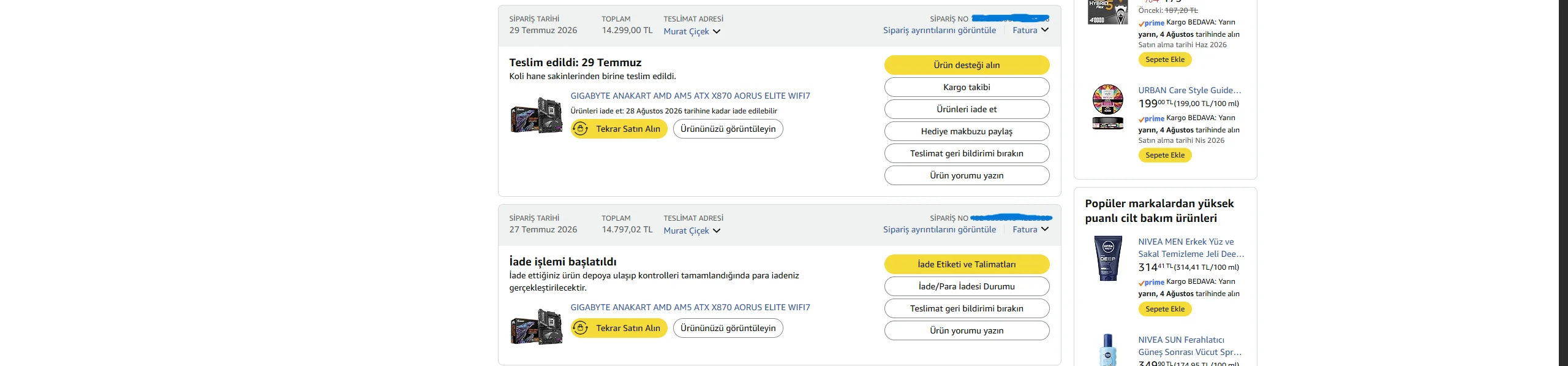Expand the Murat Çiçek address for the 29 Temmuz order
This screenshot has height=366, width=1568.
692,31
